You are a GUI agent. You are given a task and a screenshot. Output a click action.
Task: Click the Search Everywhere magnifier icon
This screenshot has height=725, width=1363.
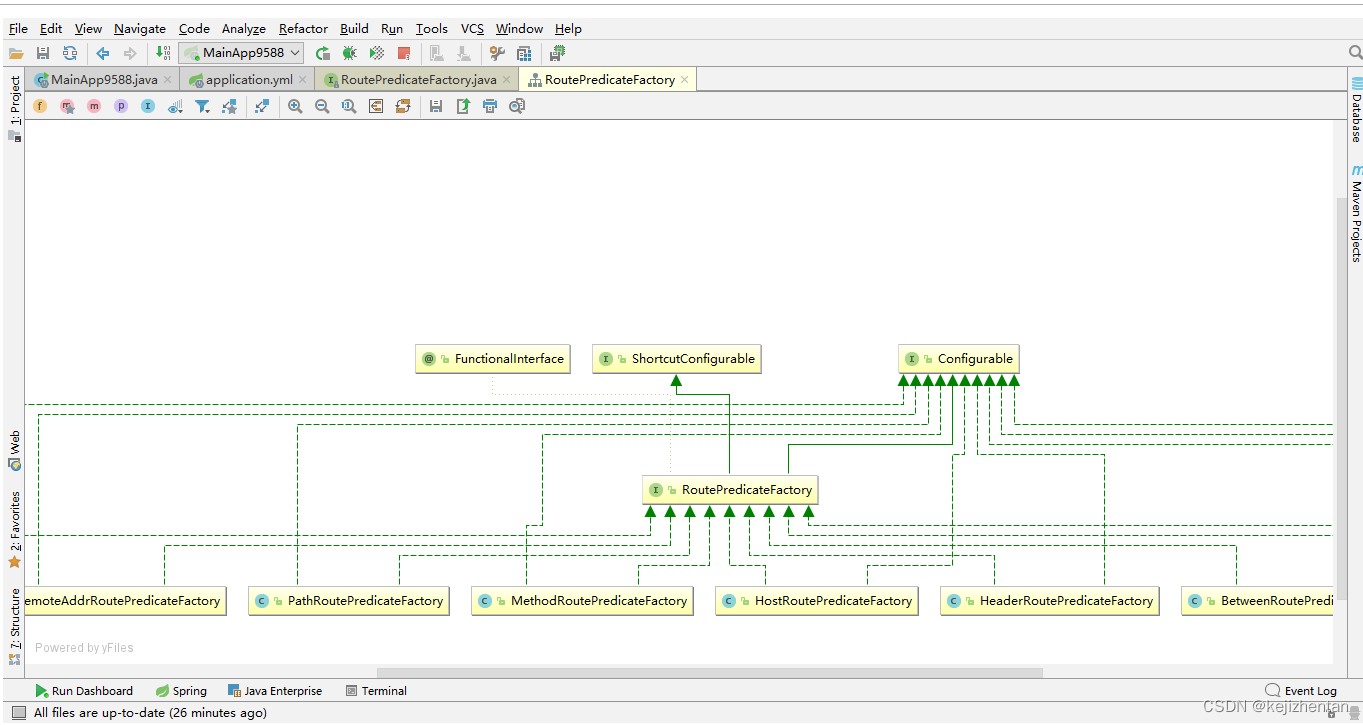tap(1355, 53)
